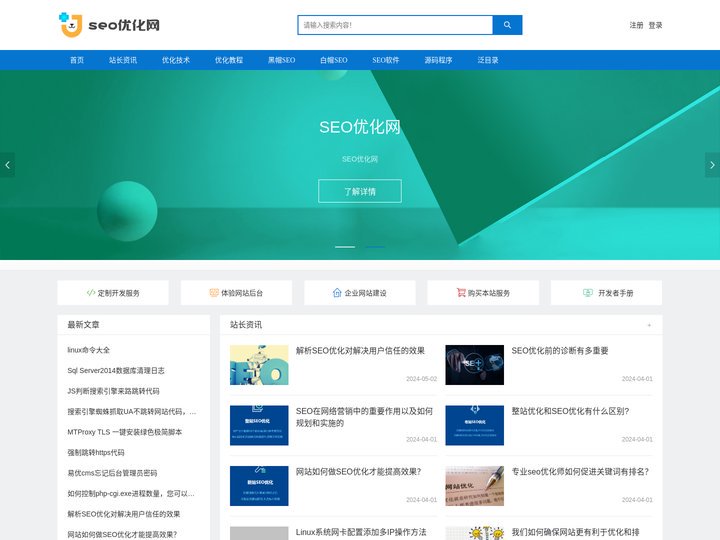Show previous banner slide arrow
720x540 pixels.
pos(7,165)
